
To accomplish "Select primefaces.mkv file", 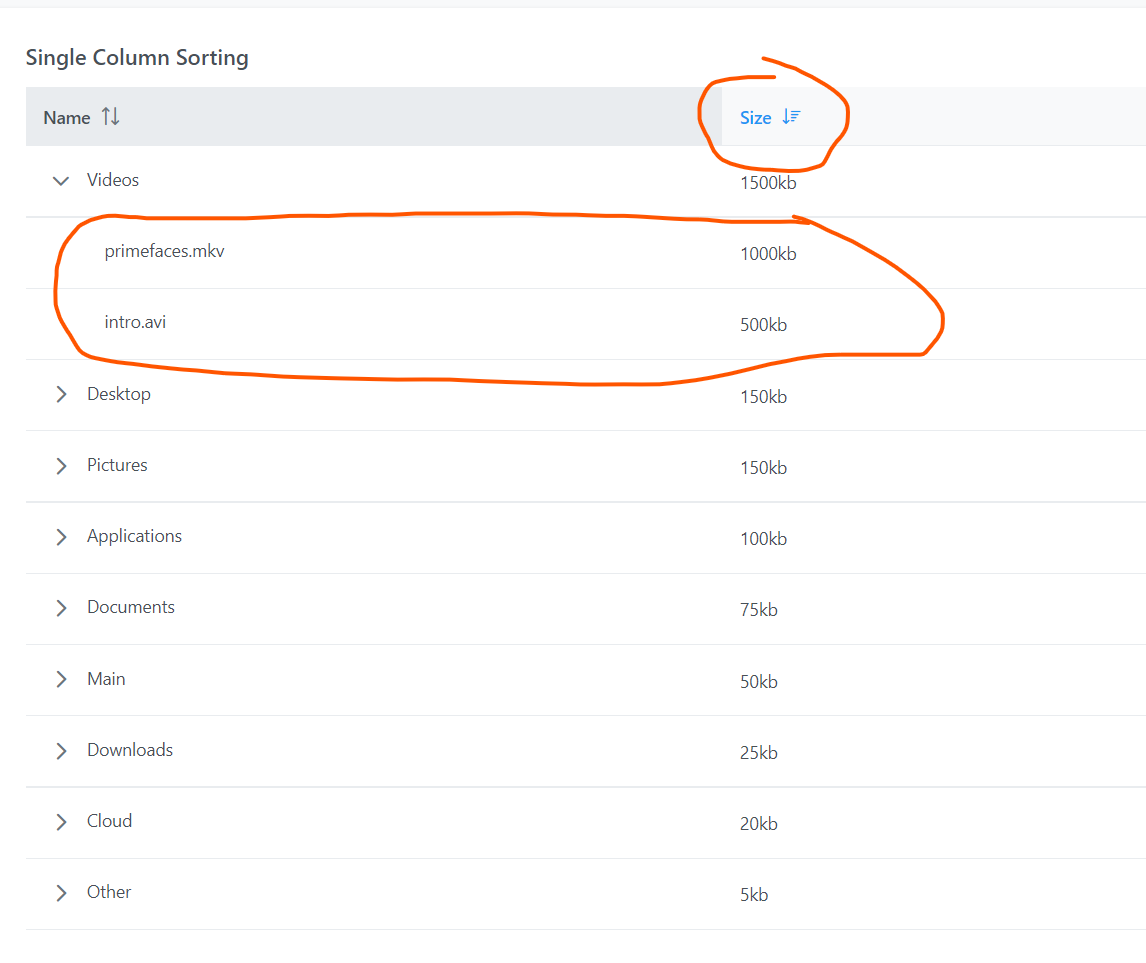I will click(x=164, y=251).
